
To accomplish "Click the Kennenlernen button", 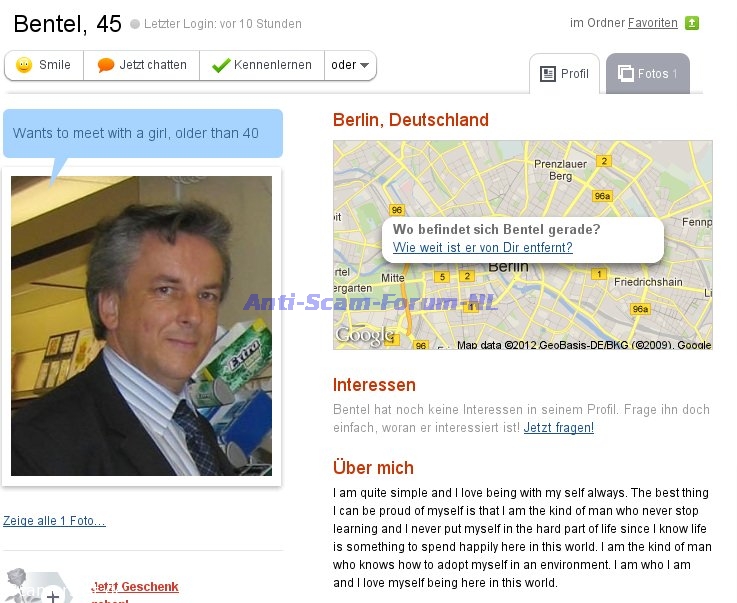I will pyautogui.click(x=262, y=65).
